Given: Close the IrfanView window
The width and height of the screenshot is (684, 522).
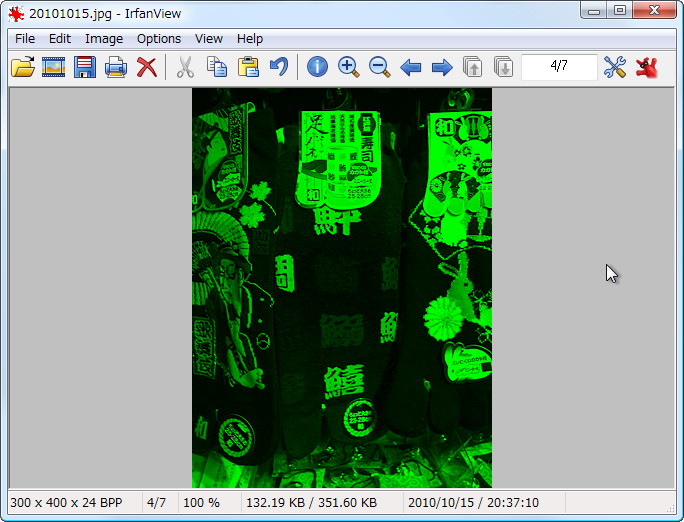Looking at the screenshot, I should (x=654, y=10).
